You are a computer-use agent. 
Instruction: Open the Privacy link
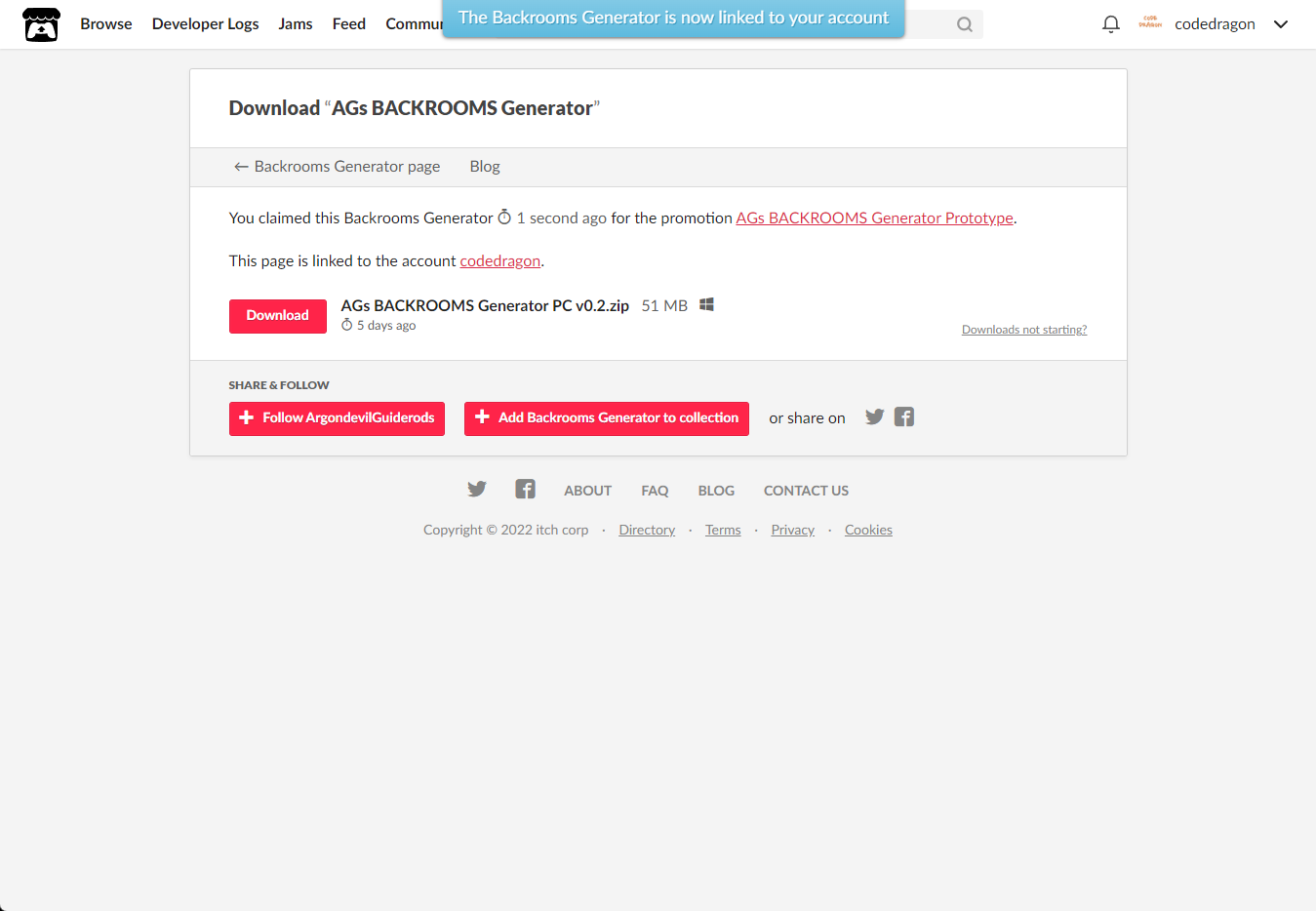point(792,530)
